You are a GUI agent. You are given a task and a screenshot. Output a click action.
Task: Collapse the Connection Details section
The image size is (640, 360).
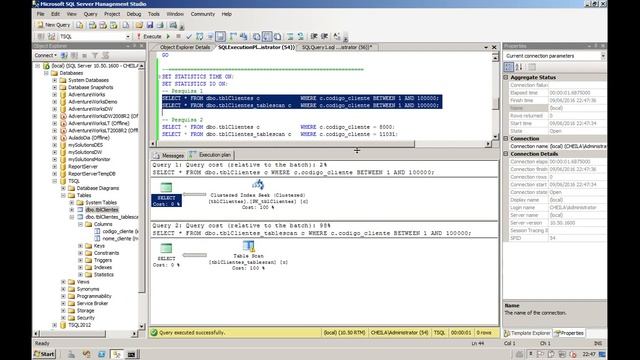point(506,154)
